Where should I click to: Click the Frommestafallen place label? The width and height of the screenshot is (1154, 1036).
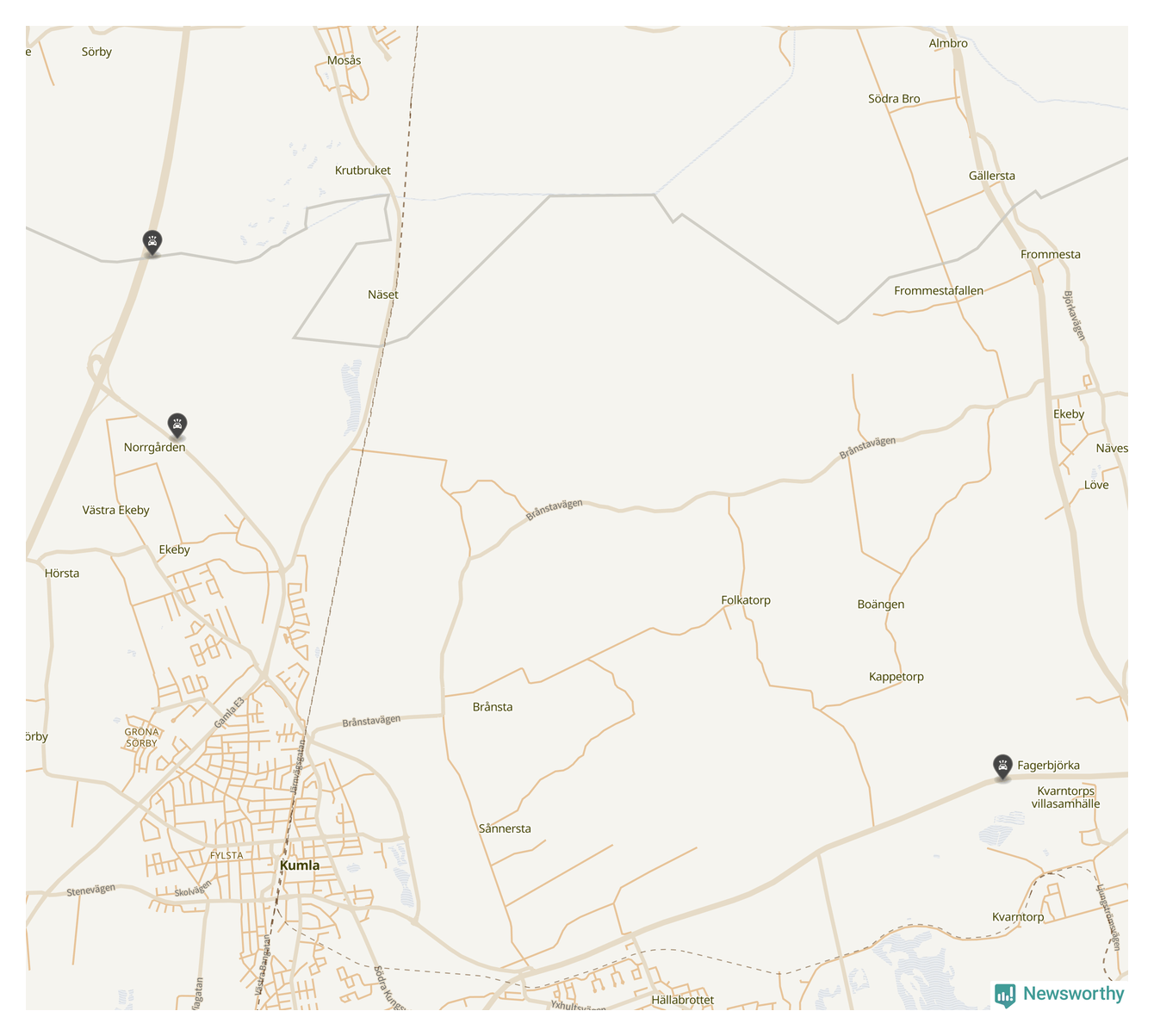click(939, 291)
